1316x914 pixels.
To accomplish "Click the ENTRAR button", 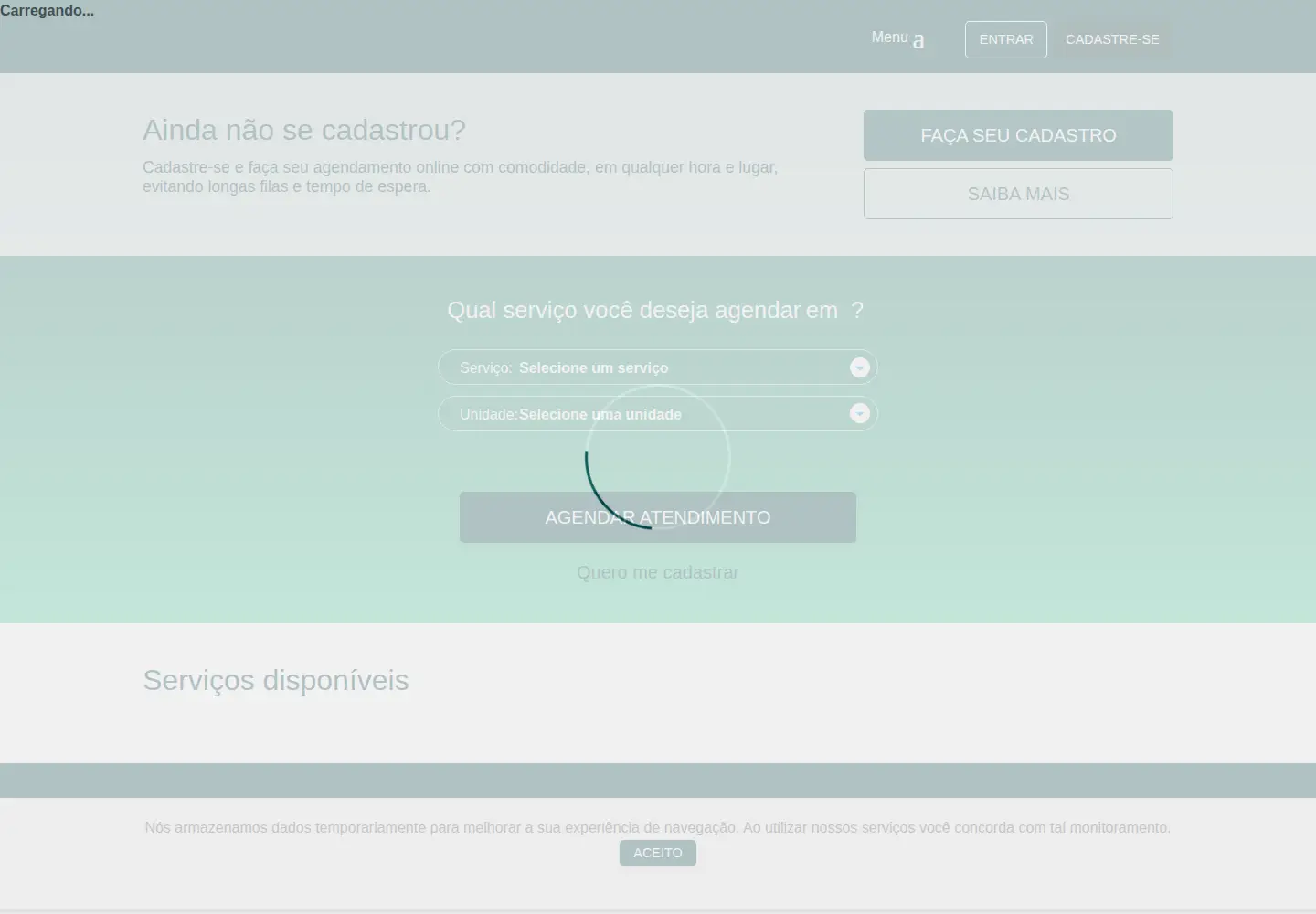I will pyautogui.click(x=1006, y=39).
